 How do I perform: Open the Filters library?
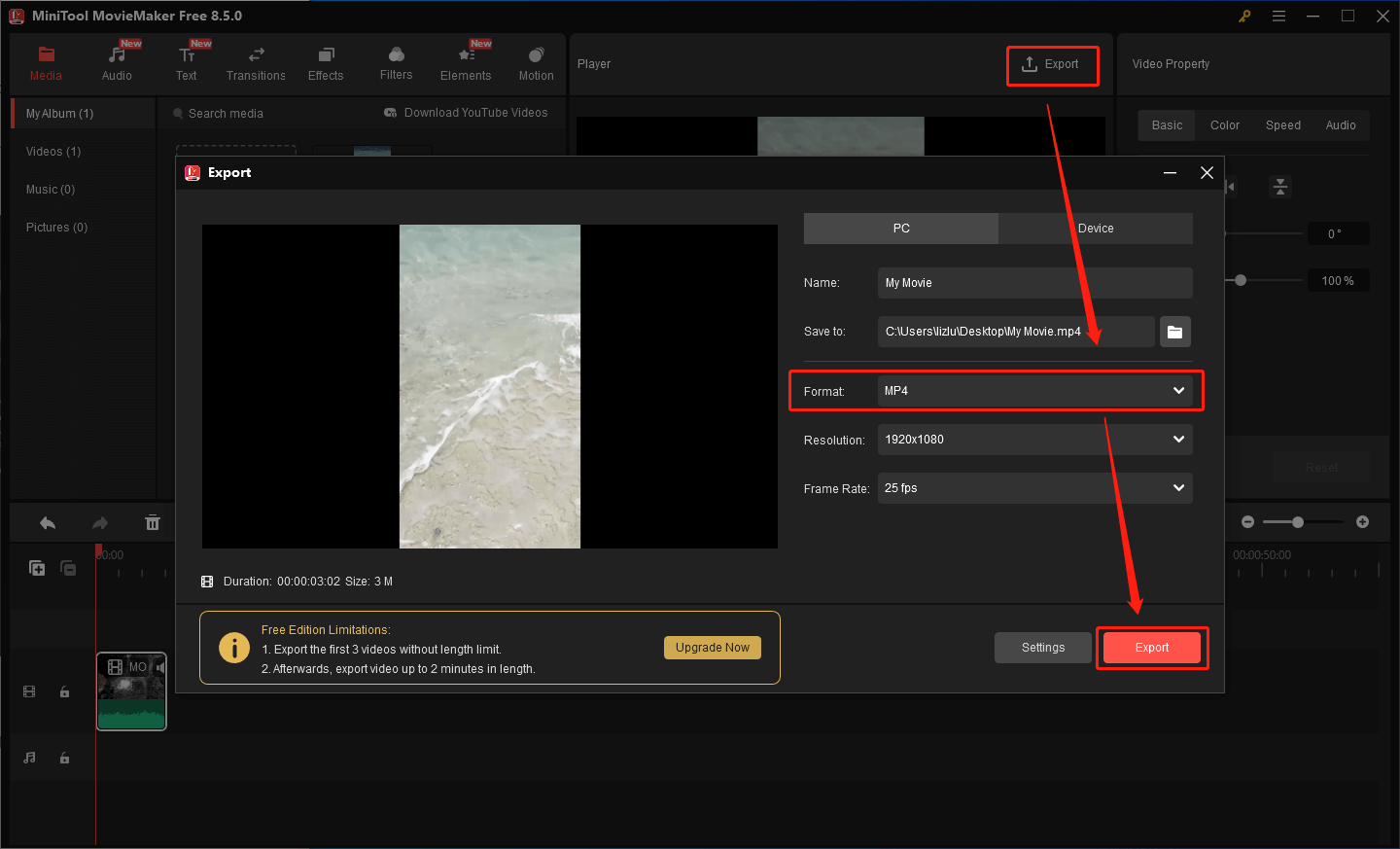(x=396, y=62)
